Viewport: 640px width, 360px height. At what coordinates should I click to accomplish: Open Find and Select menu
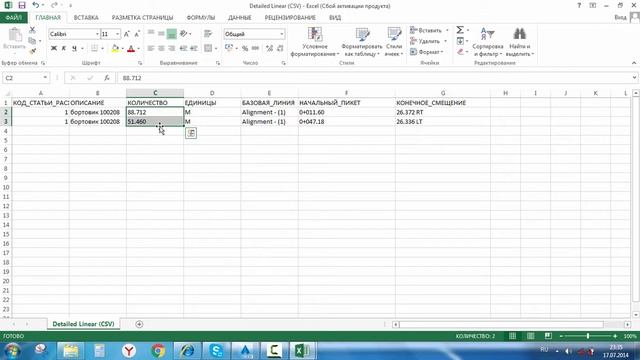[x=520, y=41]
